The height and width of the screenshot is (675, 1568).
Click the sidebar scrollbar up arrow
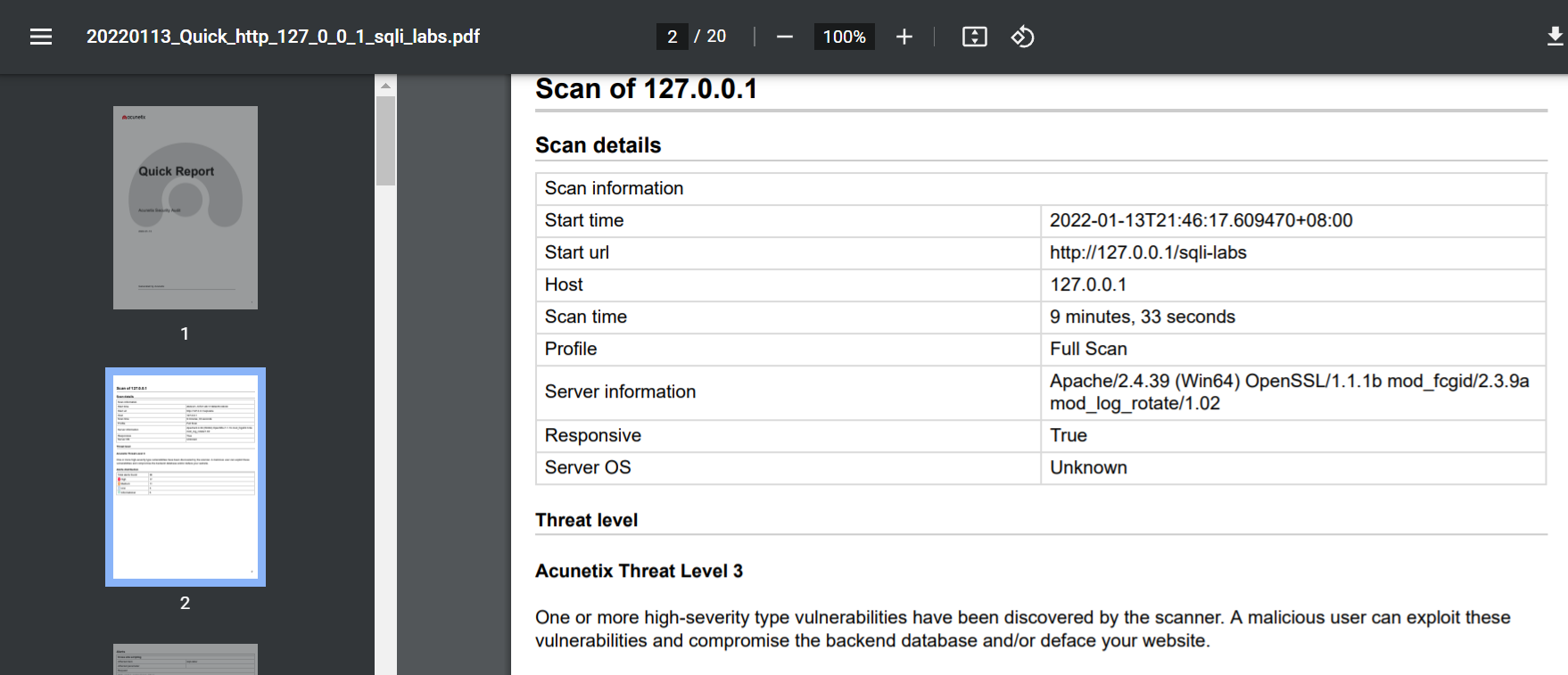(385, 86)
